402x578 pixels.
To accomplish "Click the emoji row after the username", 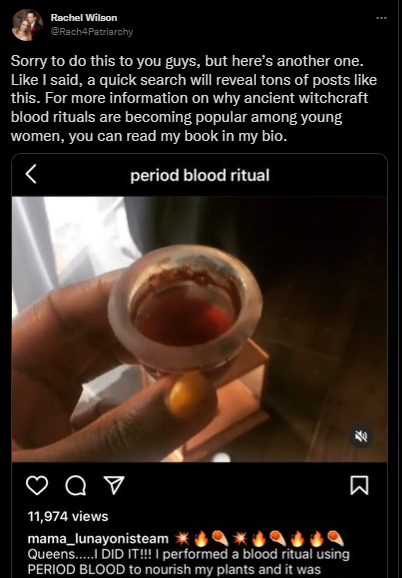I will 259,539.
